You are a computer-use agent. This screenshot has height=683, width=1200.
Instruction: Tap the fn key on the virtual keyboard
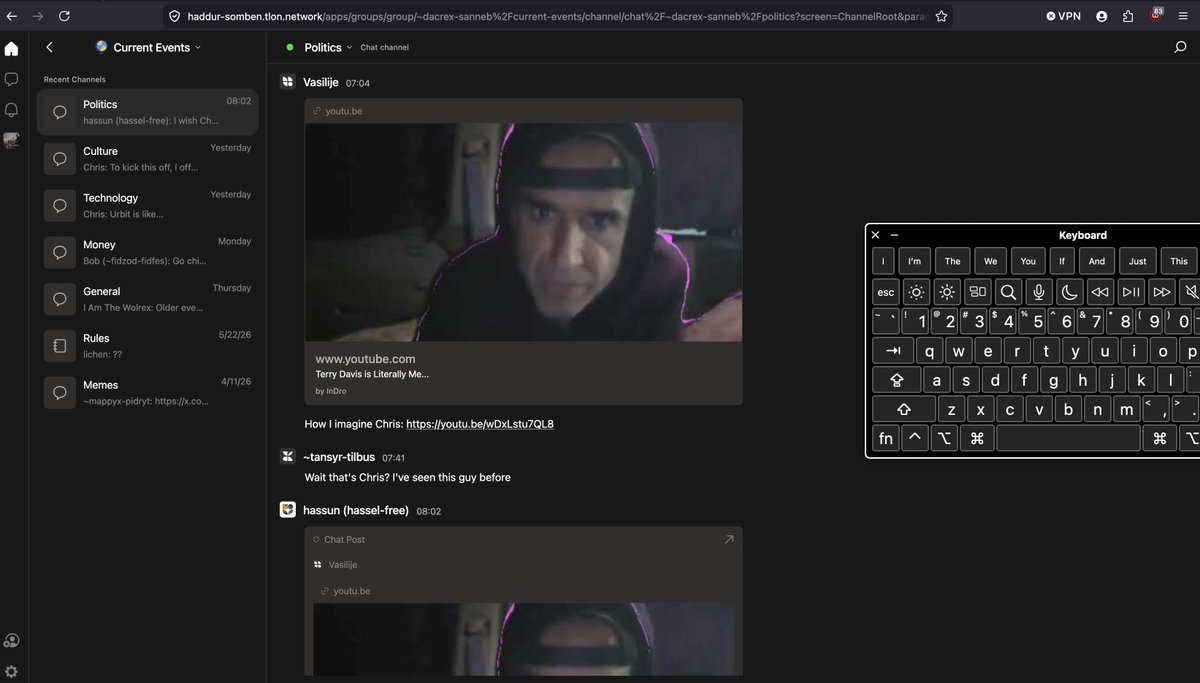(x=886, y=438)
